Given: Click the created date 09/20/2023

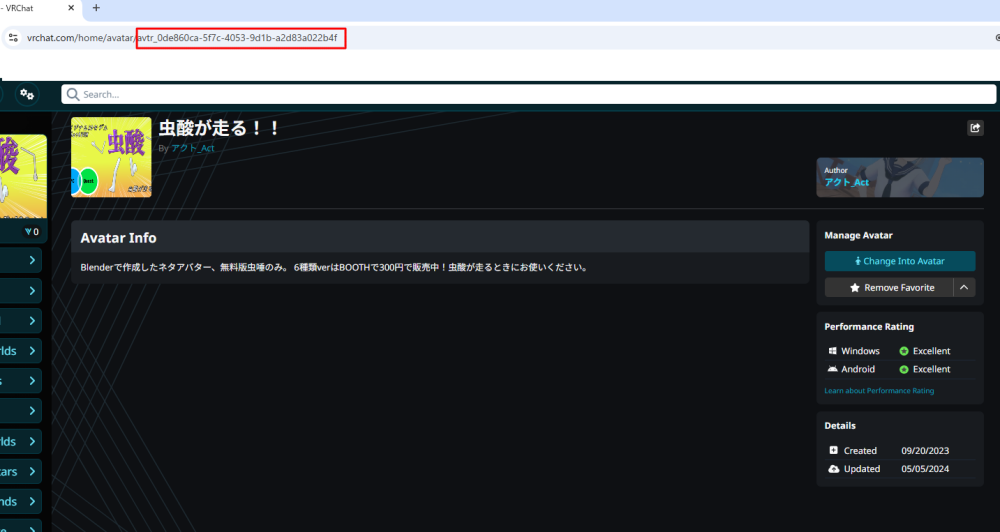Looking at the screenshot, I should (x=925, y=450).
